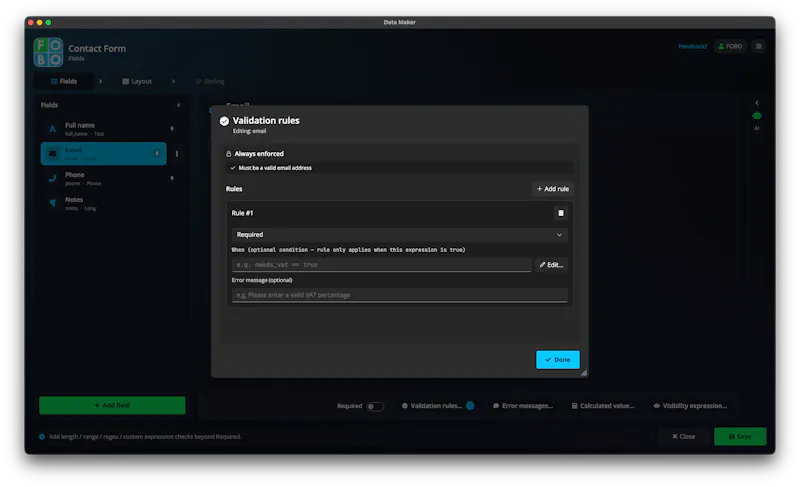Viewport: 800px width, 487px height.
Task: Switch to the Styling tab
Action: (210, 82)
